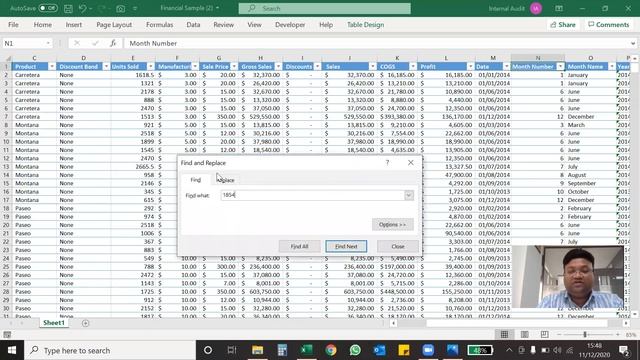The image size is (640, 360).
Task: Click the Share button
Action: tap(563, 24)
